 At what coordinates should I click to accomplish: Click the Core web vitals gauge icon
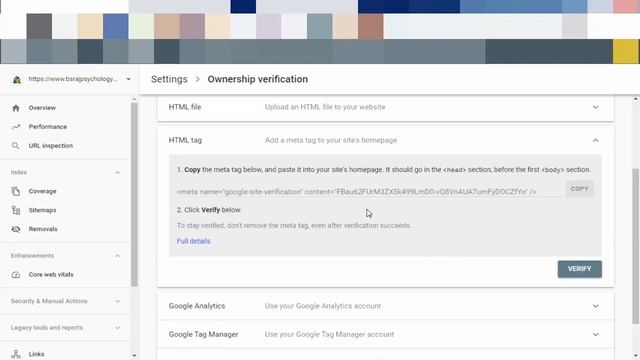pyautogui.click(x=16, y=275)
